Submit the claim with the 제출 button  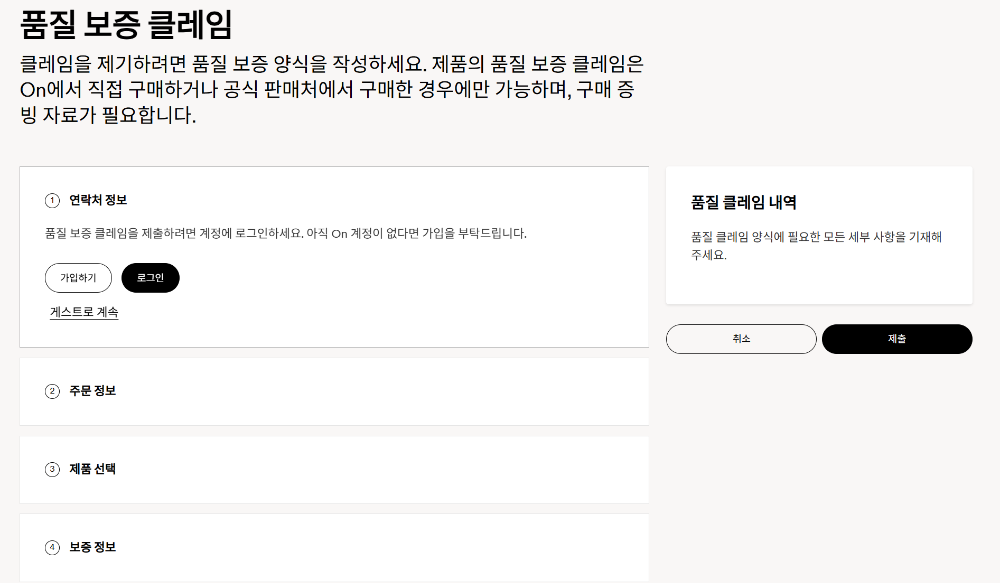[x=896, y=339]
